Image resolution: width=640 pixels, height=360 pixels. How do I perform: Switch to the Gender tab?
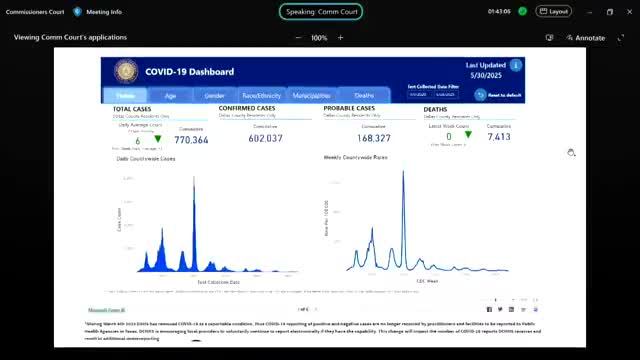pyautogui.click(x=215, y=96)
